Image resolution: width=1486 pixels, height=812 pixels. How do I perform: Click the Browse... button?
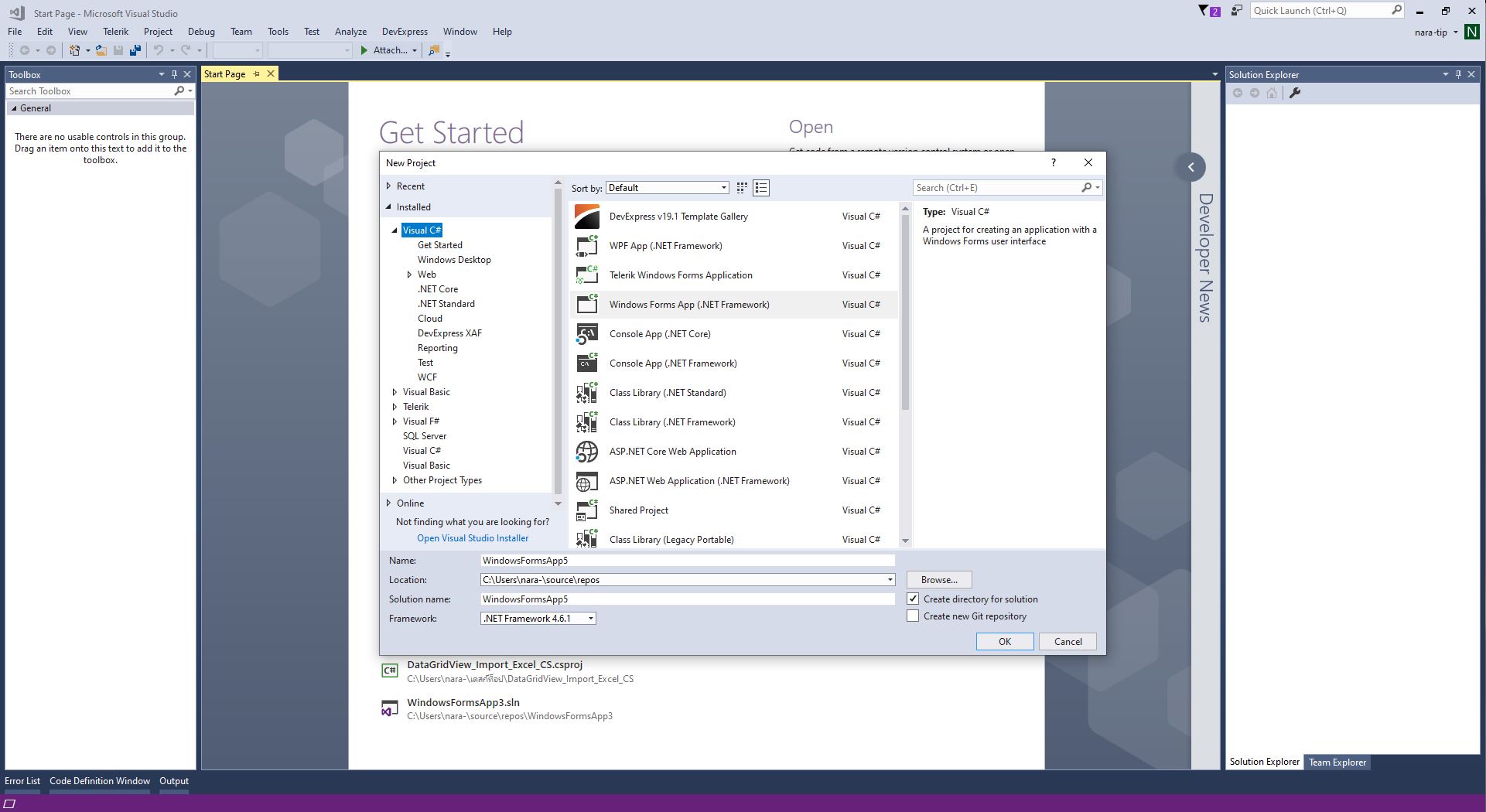939,580
